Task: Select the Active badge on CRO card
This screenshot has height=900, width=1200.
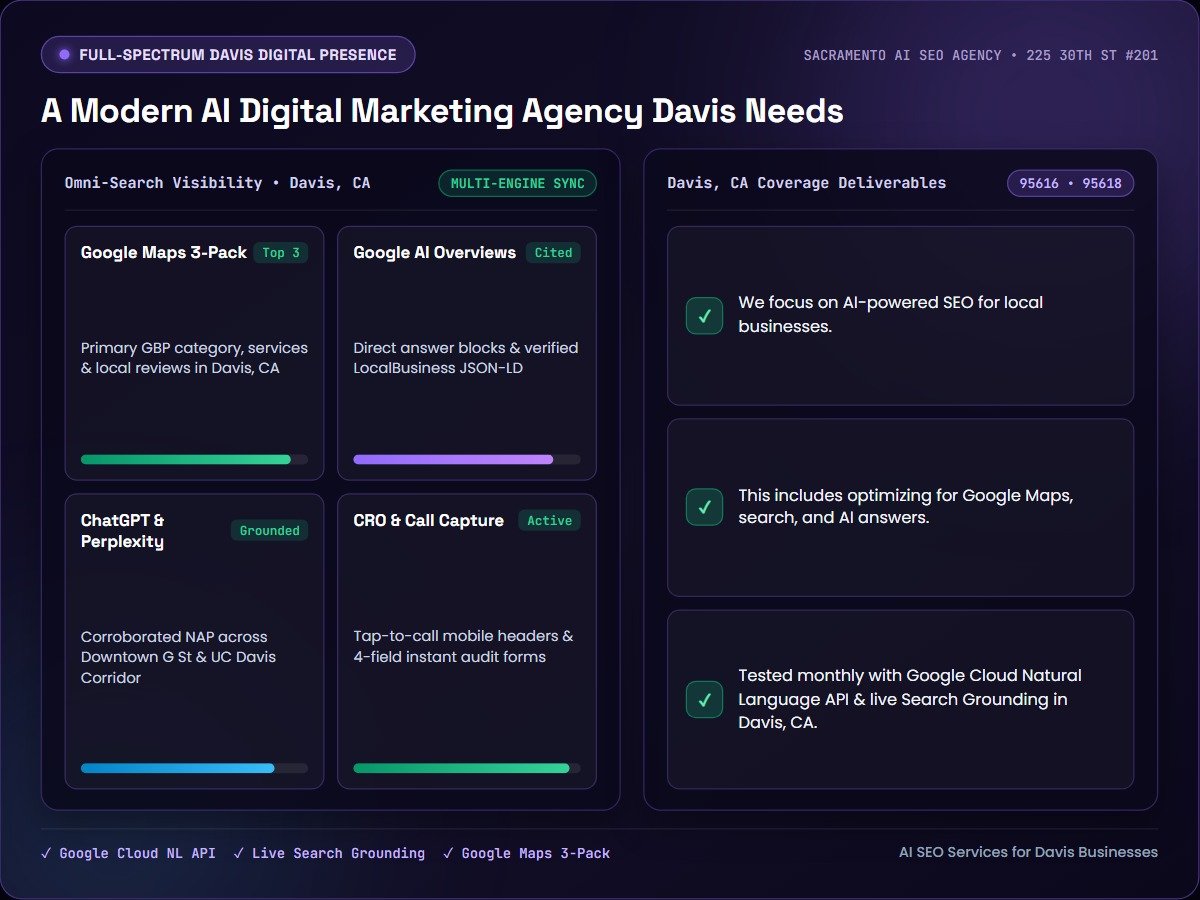Action: [x=549, y=520]
